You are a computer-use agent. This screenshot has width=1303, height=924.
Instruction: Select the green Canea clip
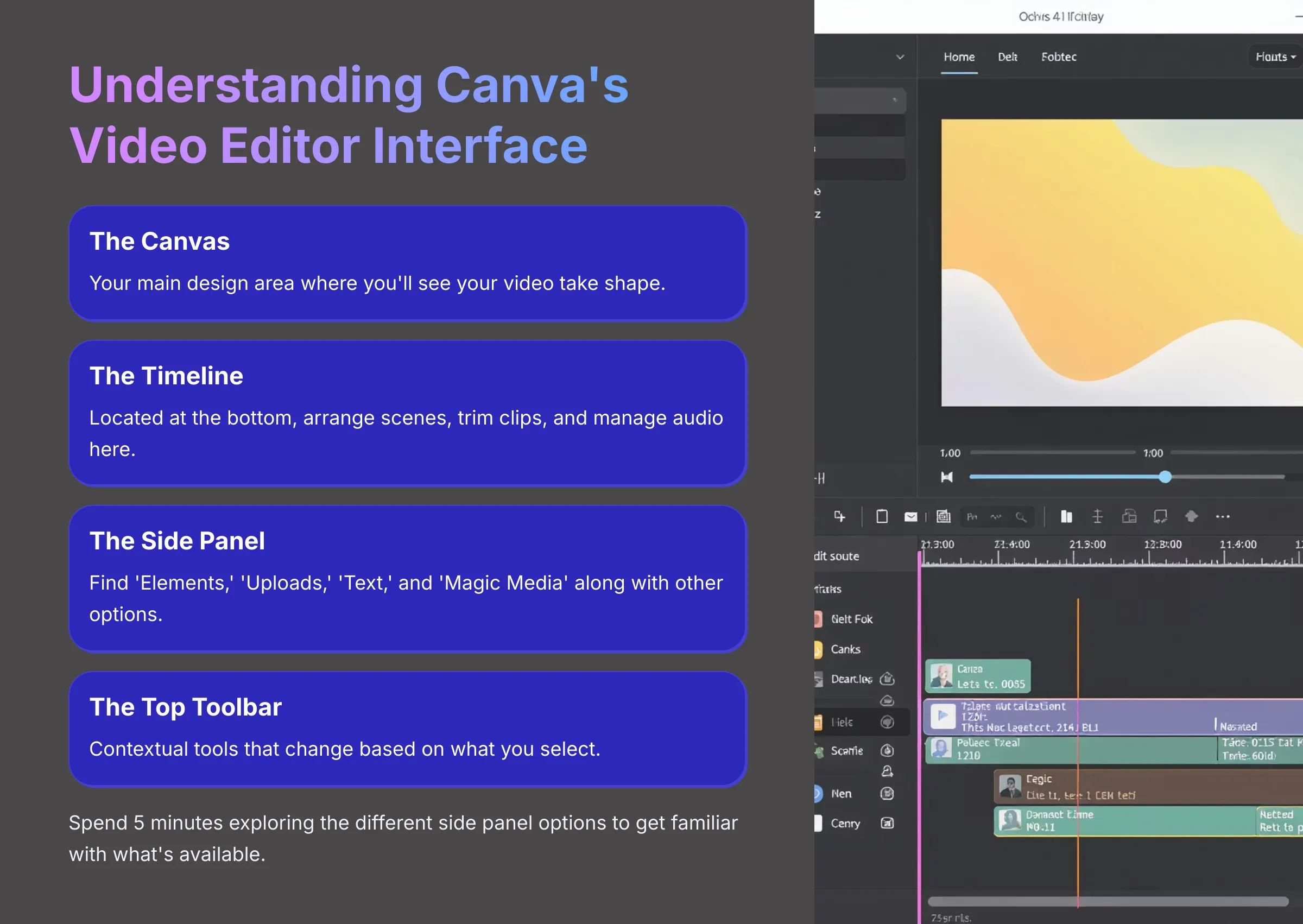(x=978, y=676)
